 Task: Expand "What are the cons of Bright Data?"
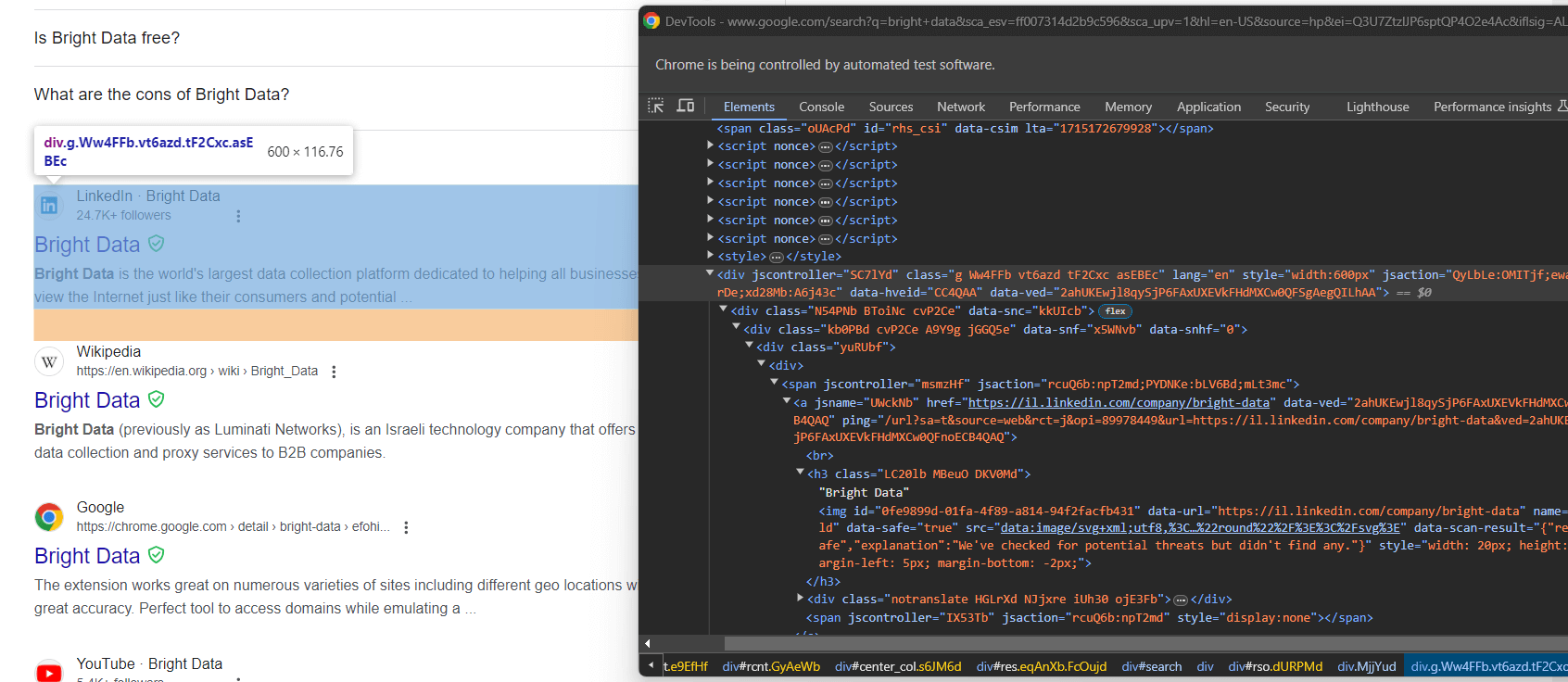pyautogui.click(x=161, y=95)
